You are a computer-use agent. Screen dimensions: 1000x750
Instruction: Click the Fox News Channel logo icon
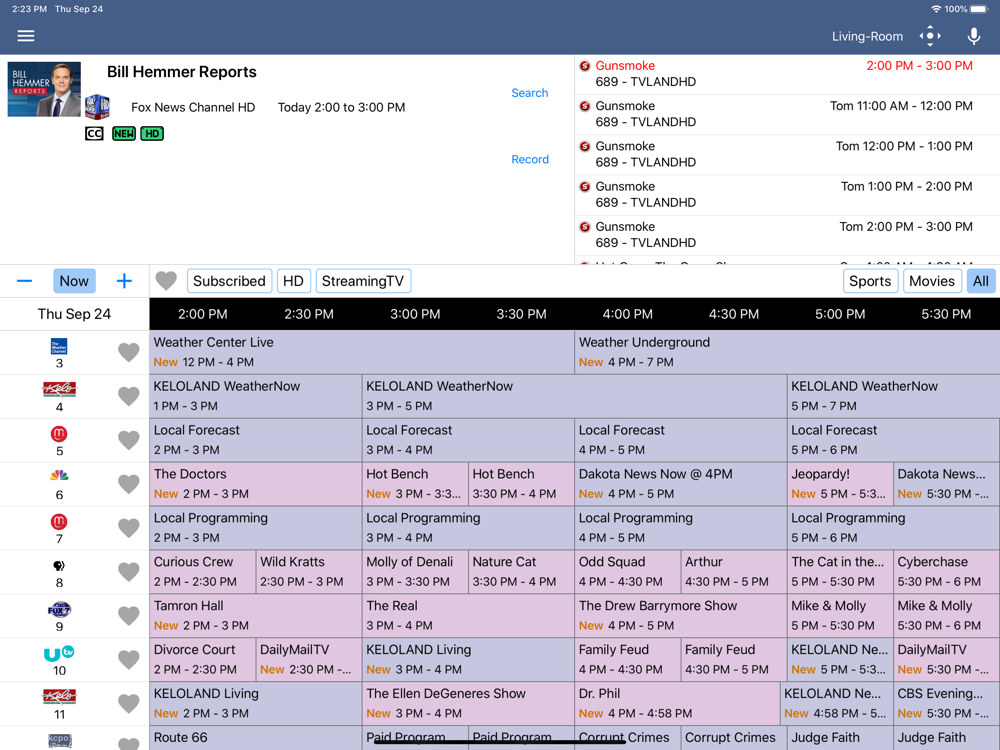tap(98, 107)
